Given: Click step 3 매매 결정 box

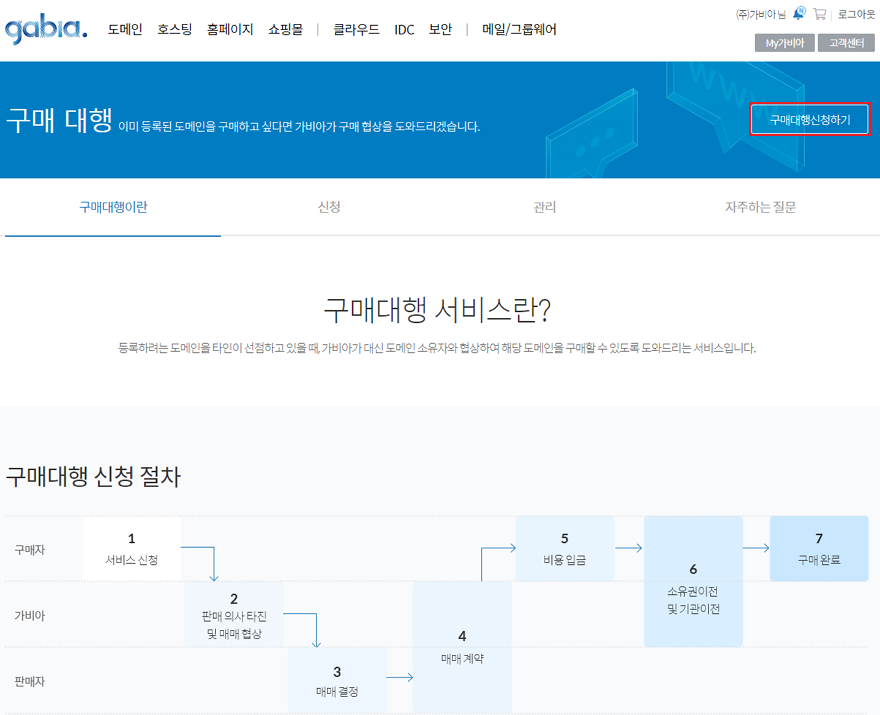Looking at the screenshot, I should 337,681.
